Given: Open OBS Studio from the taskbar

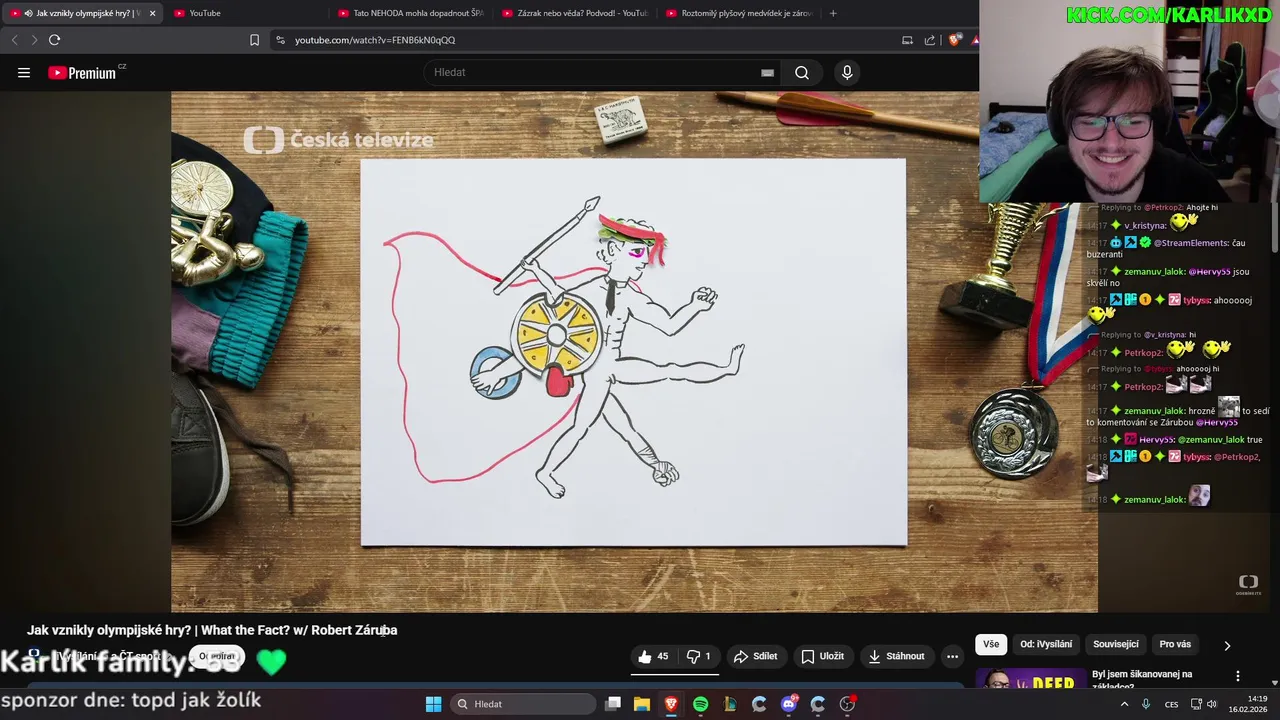Looking at the screenshot, I should 848,704.
